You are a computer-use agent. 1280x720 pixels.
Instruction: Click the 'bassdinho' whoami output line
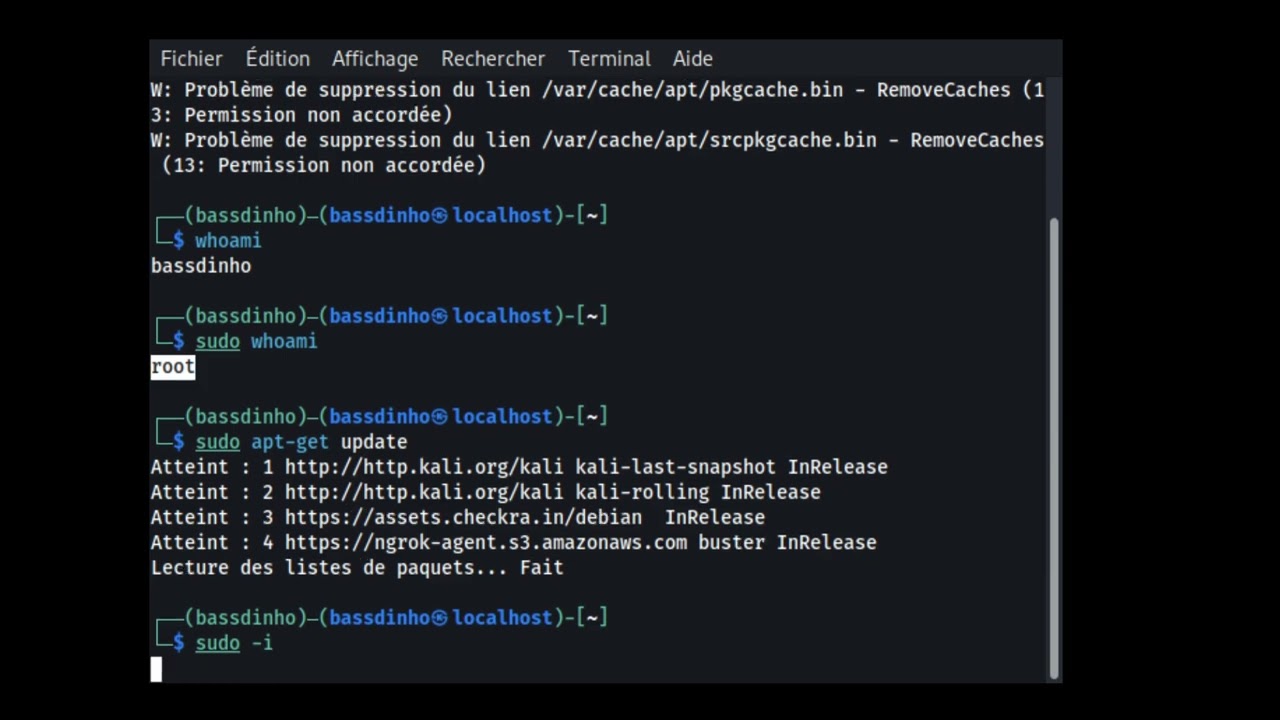201,266
